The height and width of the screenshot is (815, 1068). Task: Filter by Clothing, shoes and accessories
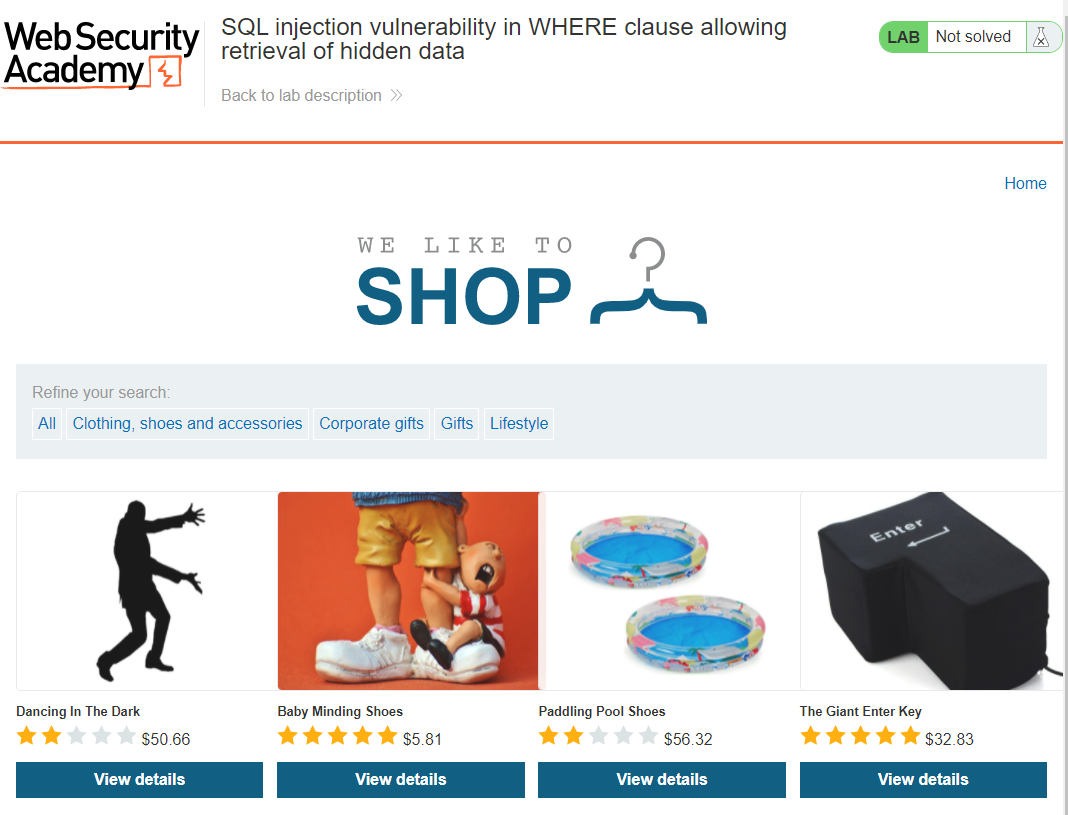[x=187, y=424]
